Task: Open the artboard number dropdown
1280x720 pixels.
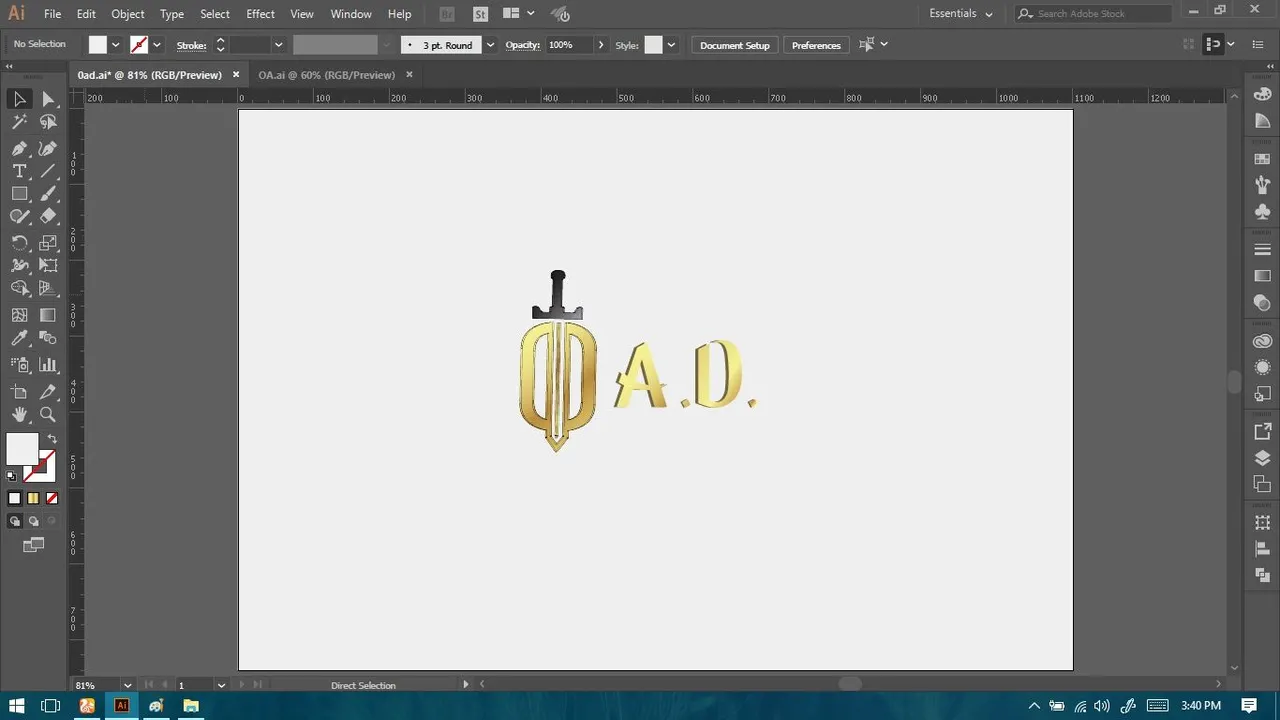Action: pos(221,685)
